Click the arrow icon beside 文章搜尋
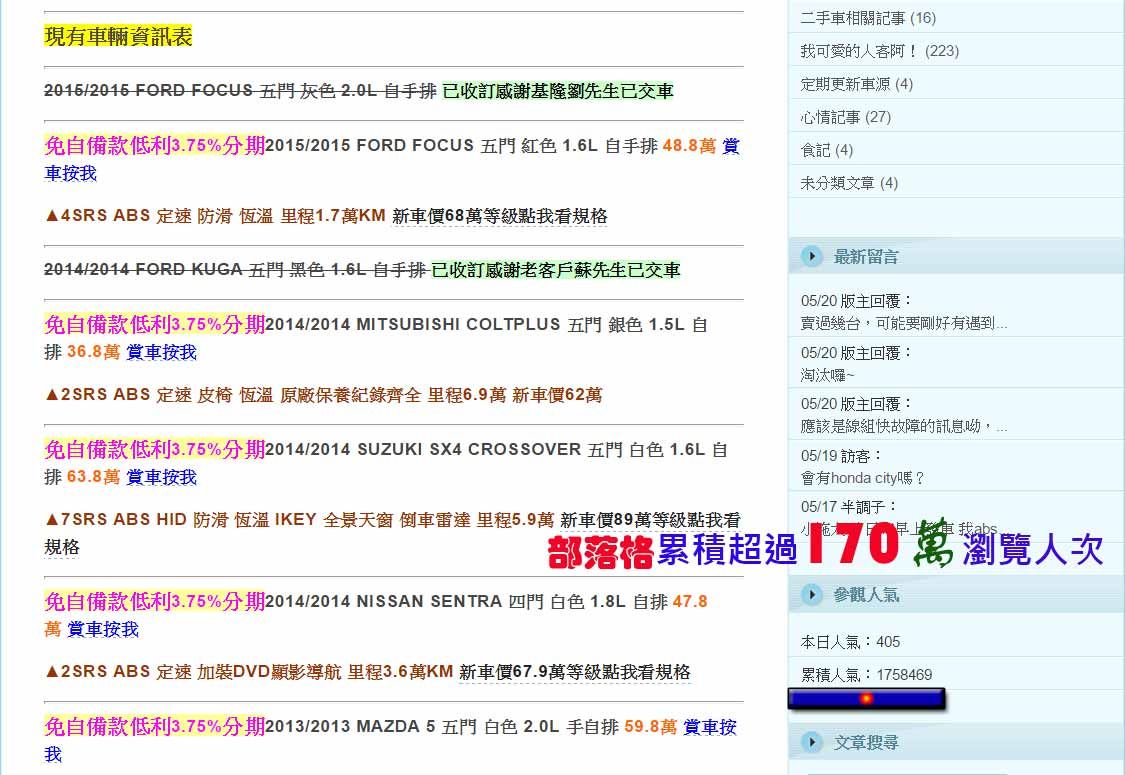This screenshot has height=775, width=1125. click(x=811, y=742)
